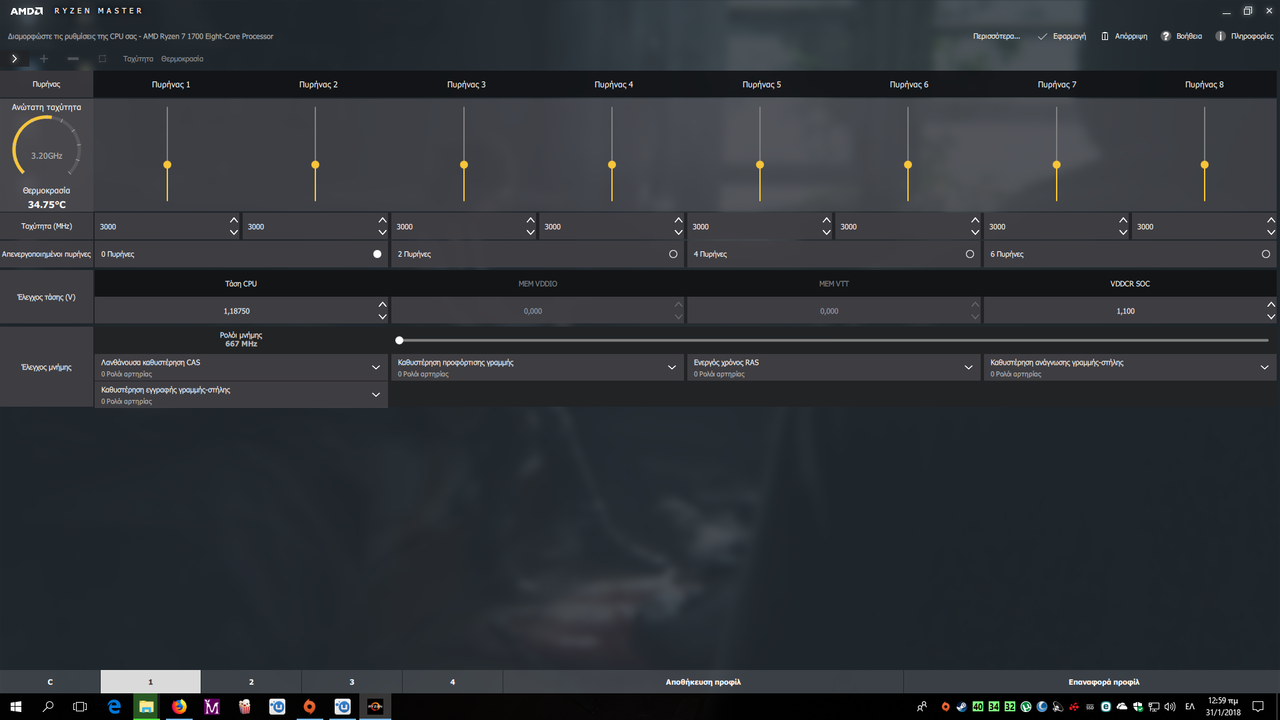Select 4 Πυρήνες disabled cores radio
Viewport: 1280px width, 720px height.
click(970, 254)
